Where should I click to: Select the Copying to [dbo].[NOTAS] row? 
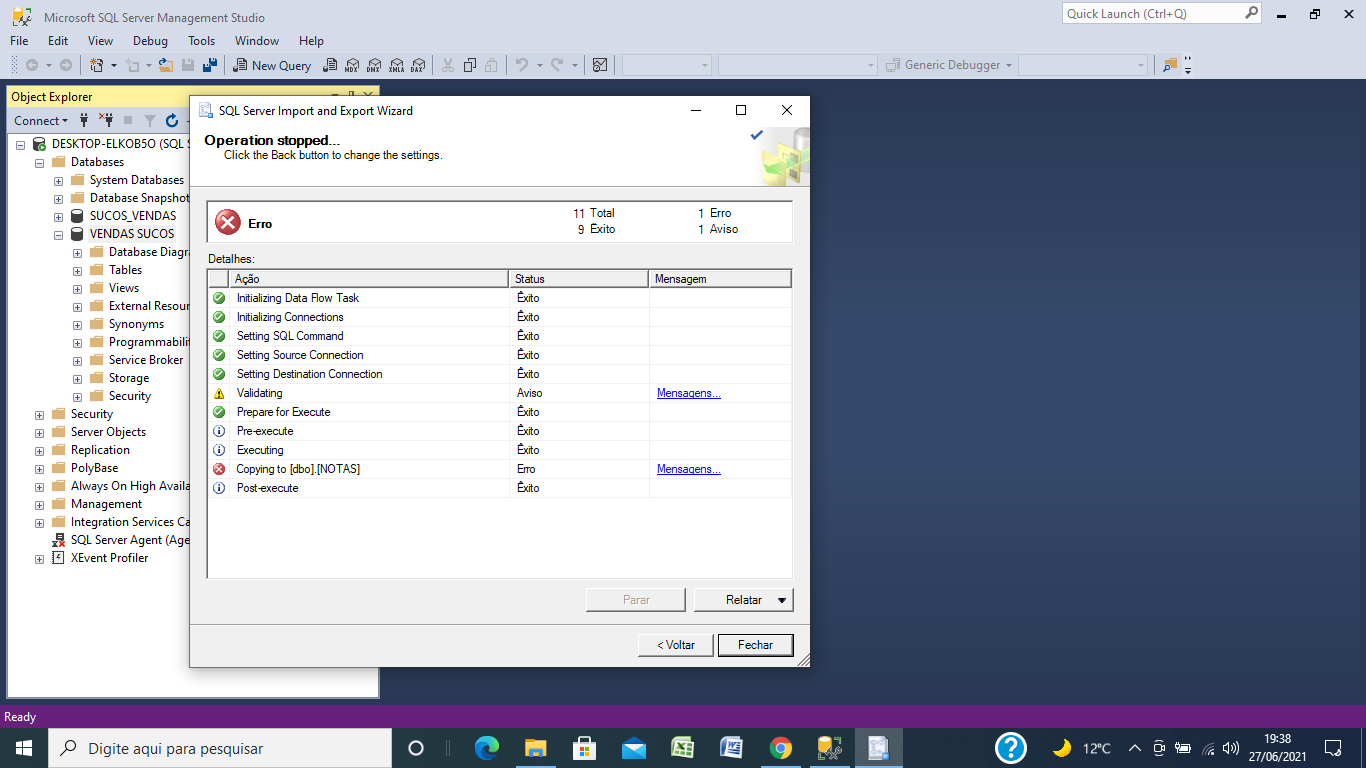point(499,469)
